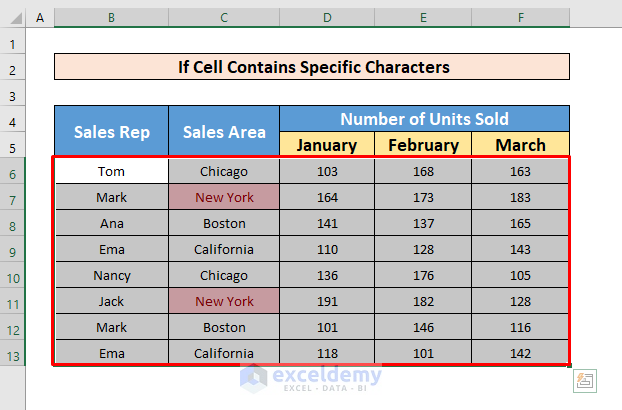The image size is (622, 410).
Task: Open the Quick Analysis icon below table
Action: coord(585,381)
